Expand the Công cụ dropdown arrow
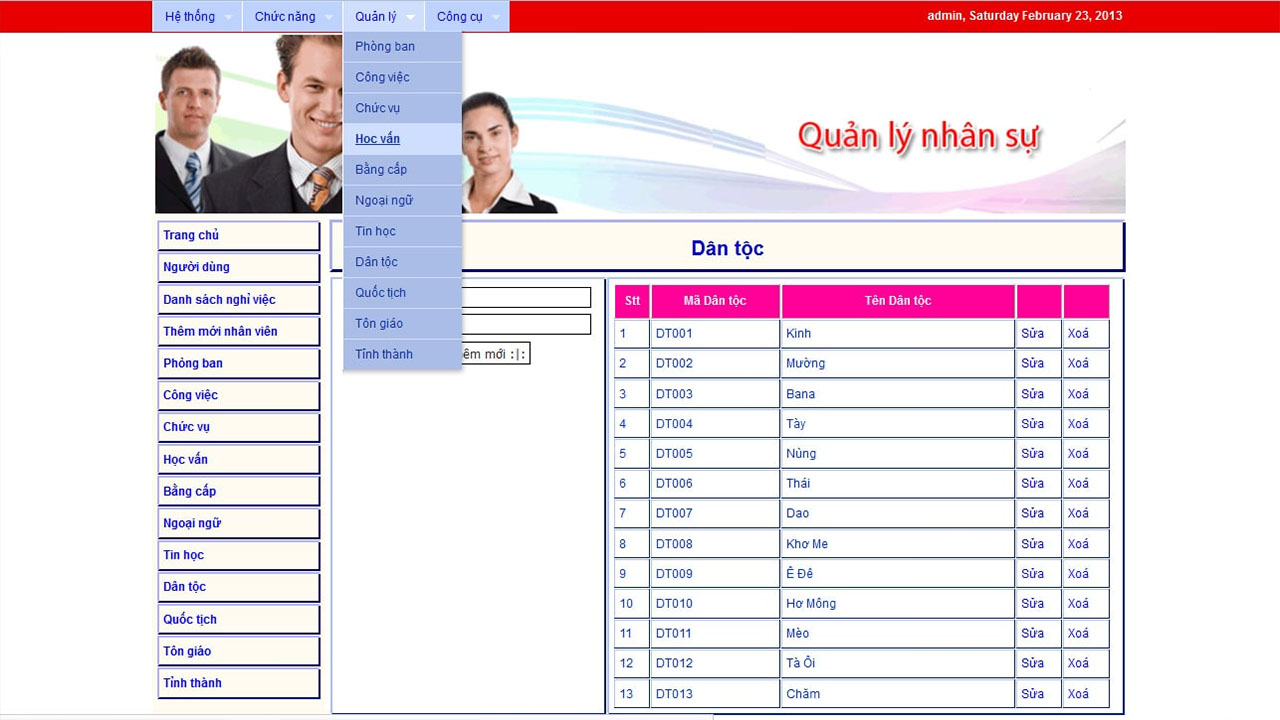 click(x=495, y=17)
